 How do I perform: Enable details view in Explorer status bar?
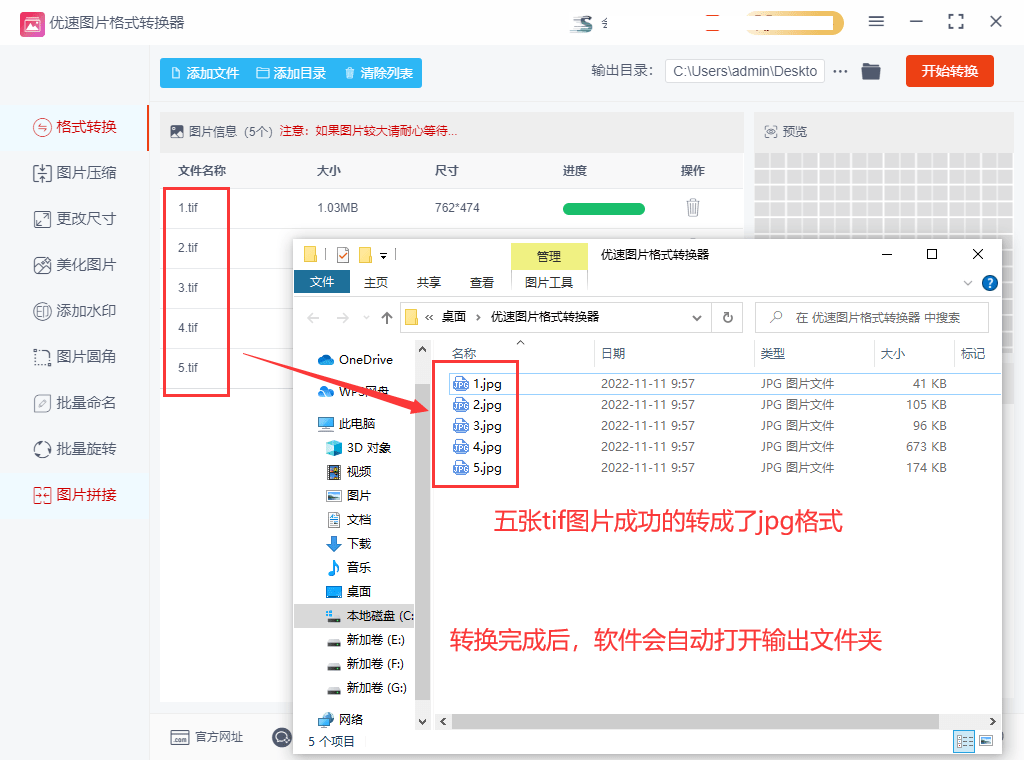[x=965, y=741]
